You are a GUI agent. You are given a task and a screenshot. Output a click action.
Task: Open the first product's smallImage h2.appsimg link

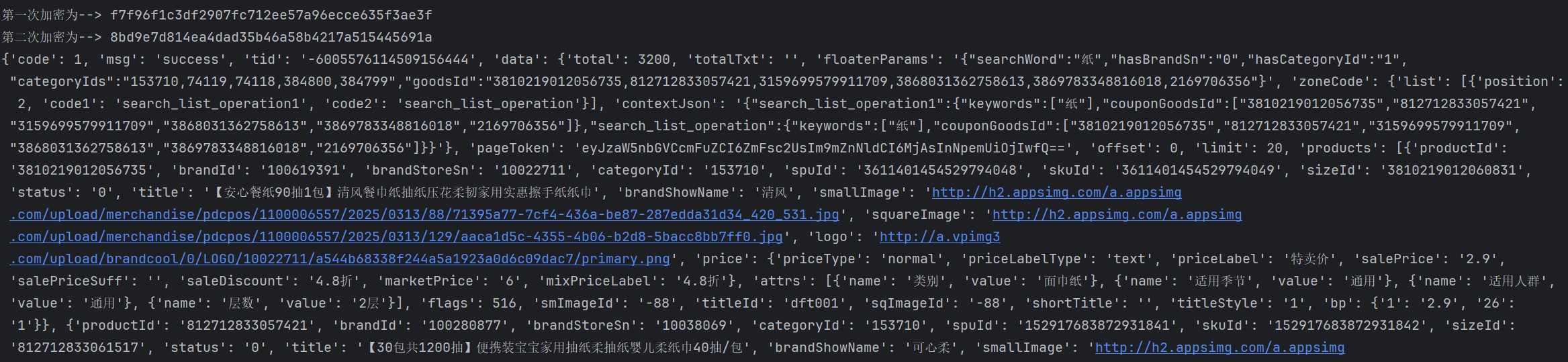point(1056,193)
